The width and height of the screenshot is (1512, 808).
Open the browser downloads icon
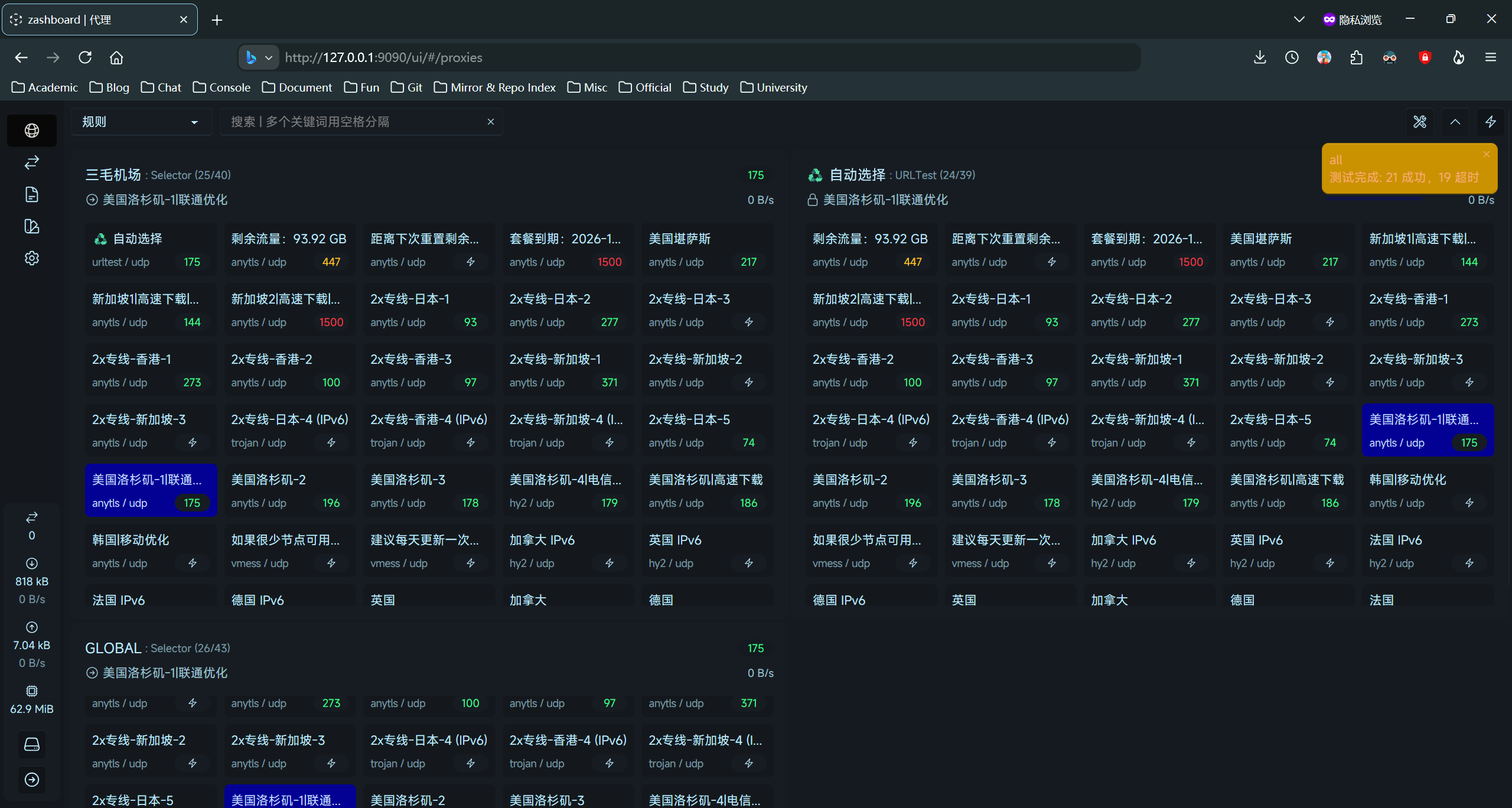click(1260, 57)
